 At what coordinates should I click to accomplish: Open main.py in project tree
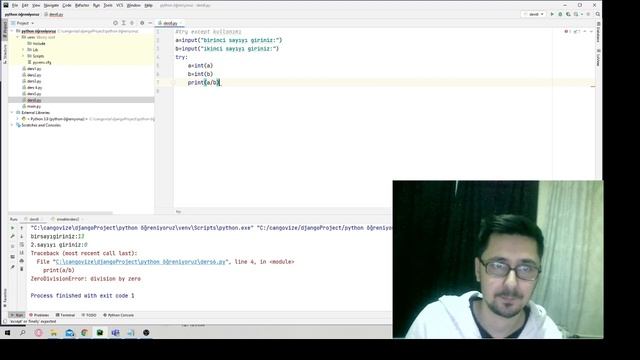click(x=32, y=106)
